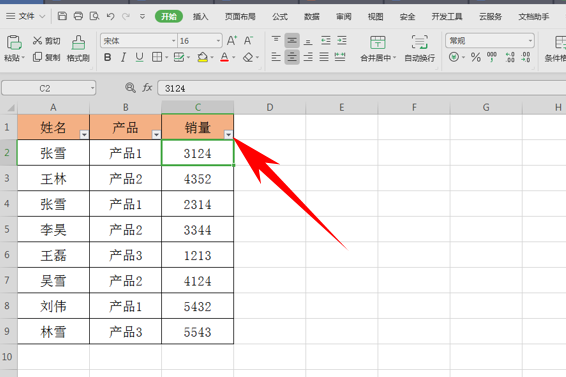Click the table style icon

pos(179,57)
